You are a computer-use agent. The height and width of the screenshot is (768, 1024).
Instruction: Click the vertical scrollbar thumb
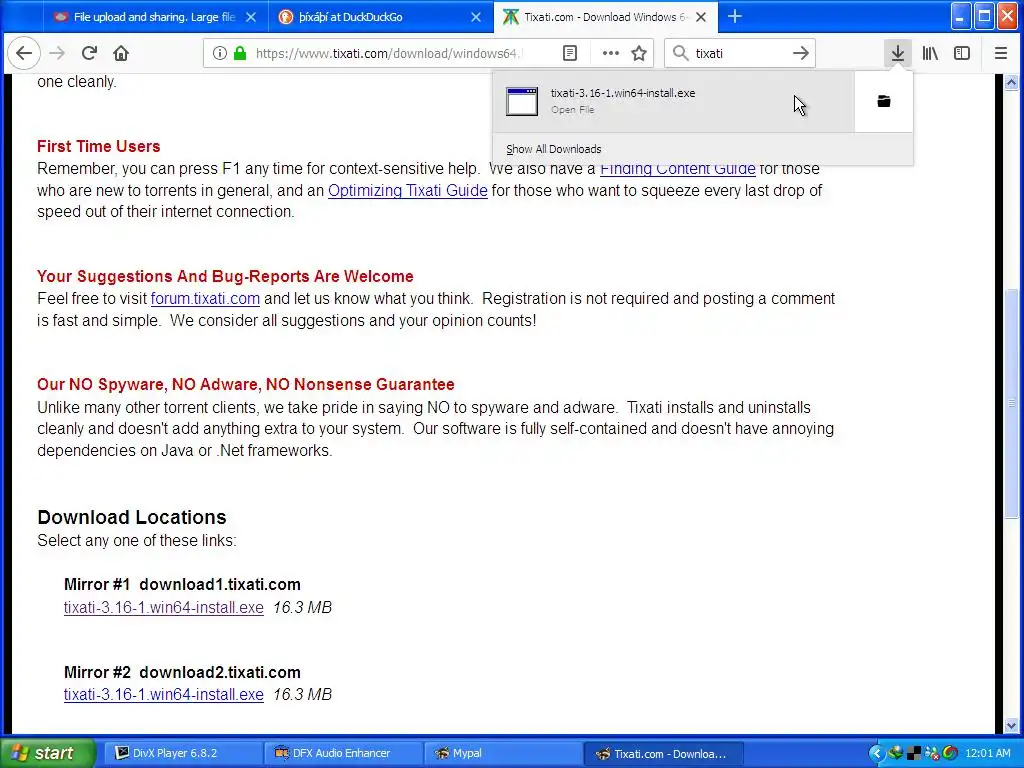(x=1011, y=402)
